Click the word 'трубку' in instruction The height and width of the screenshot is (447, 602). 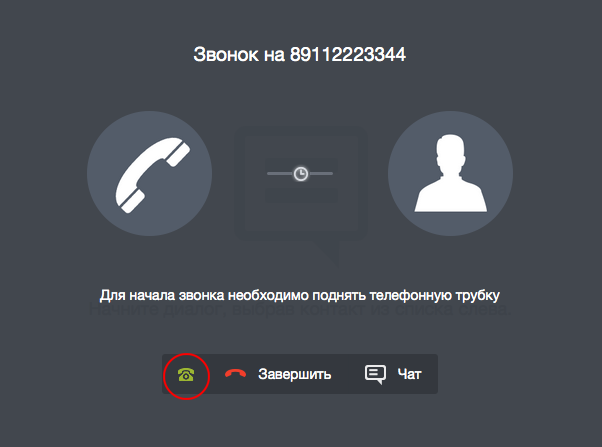[x=478, y=296]
